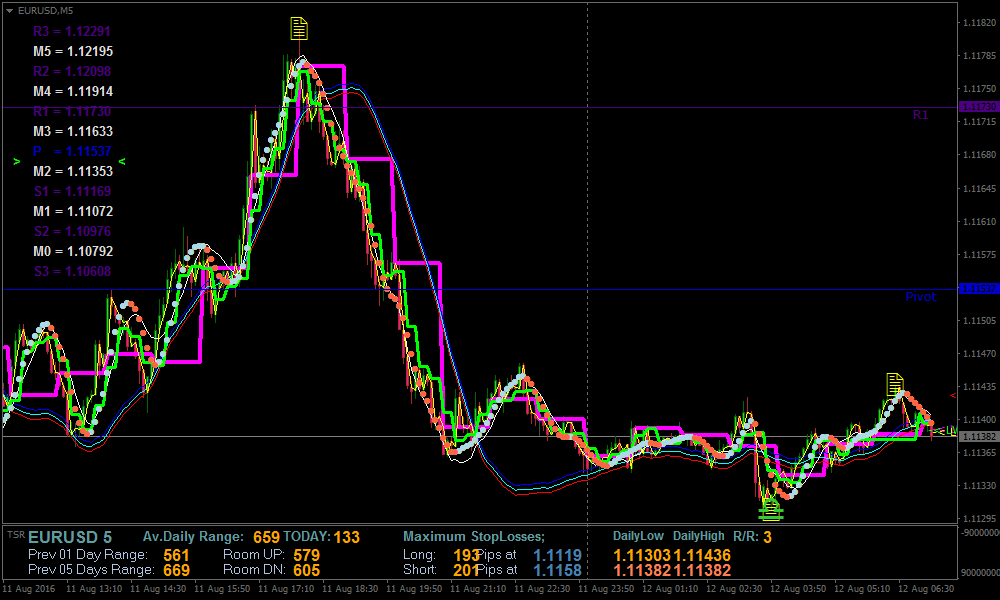1000x600 pixels.
Task: Click the EURUSD,M5 chart title
Action: click(x=46, y=10)
